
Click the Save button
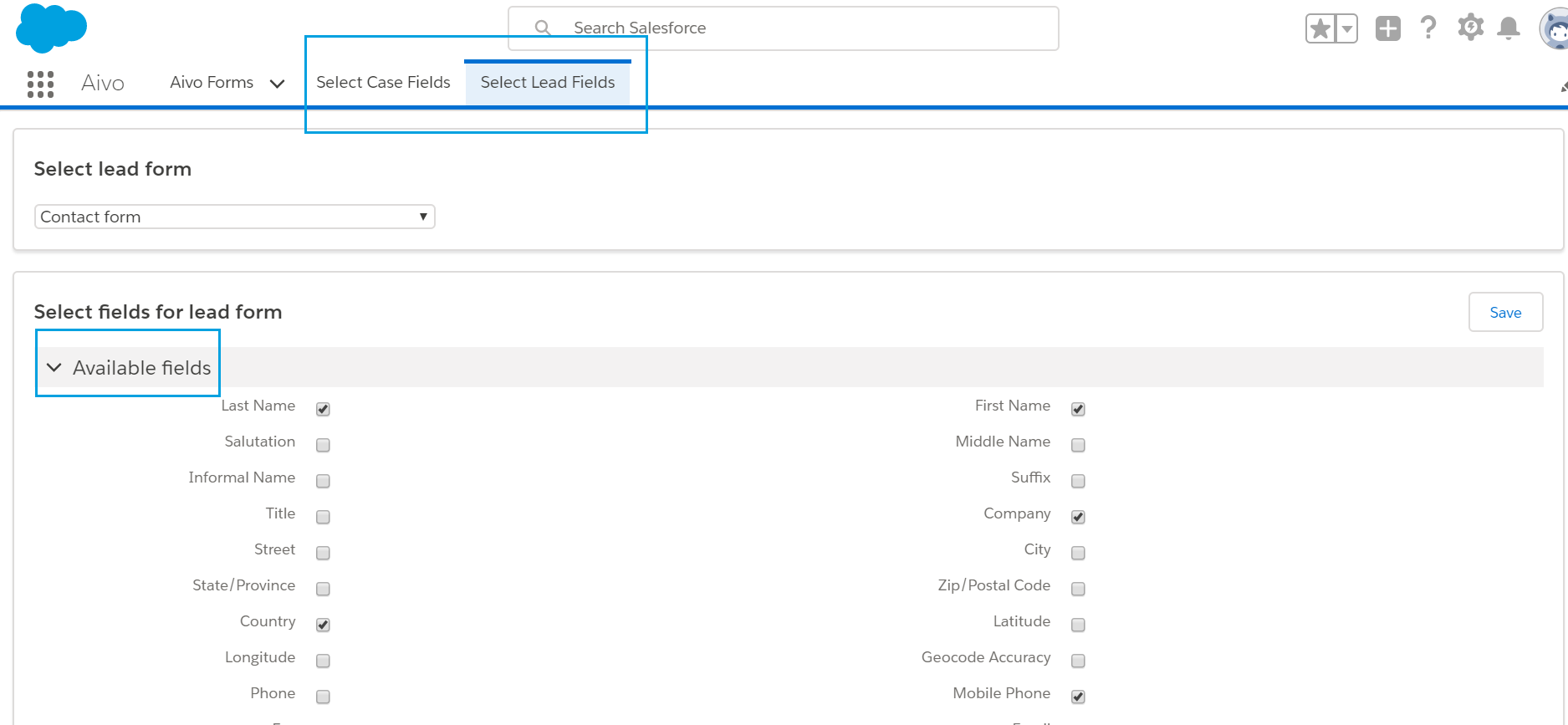(x=1505, y=312)
